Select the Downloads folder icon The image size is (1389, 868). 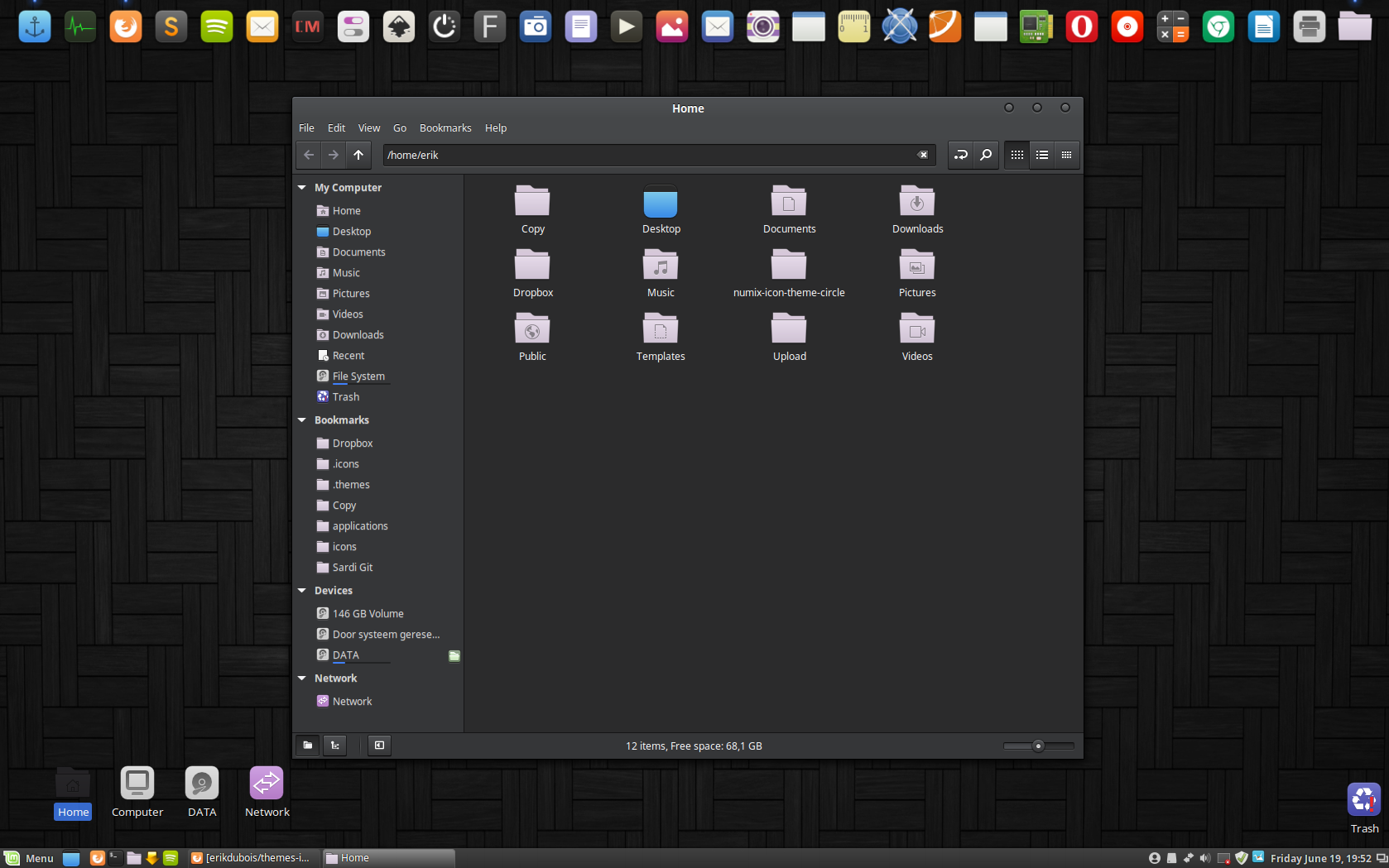click(917, 201)
